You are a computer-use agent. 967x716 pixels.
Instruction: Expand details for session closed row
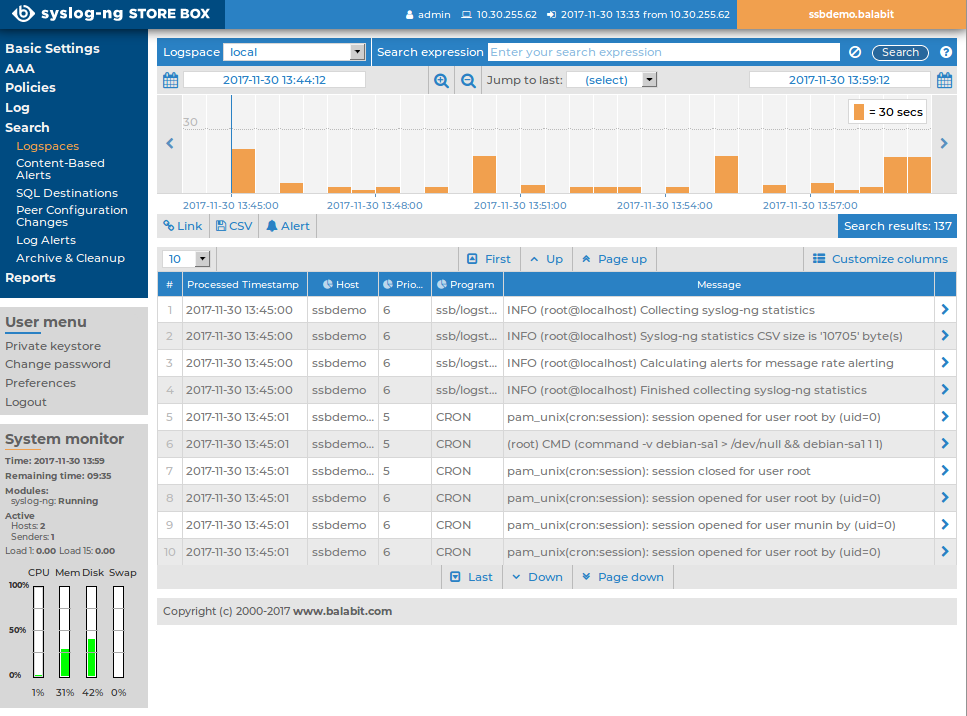point(945,471)
